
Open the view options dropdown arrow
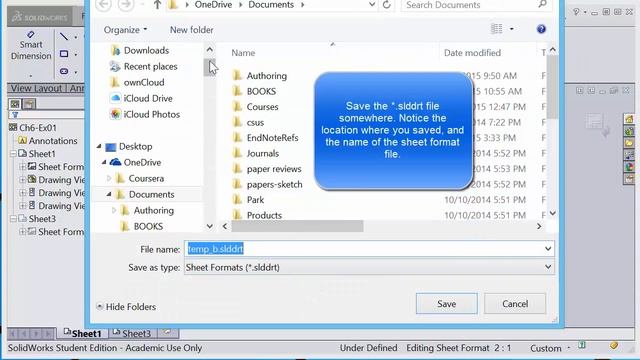pyautogui.click(x=511, y=29)
